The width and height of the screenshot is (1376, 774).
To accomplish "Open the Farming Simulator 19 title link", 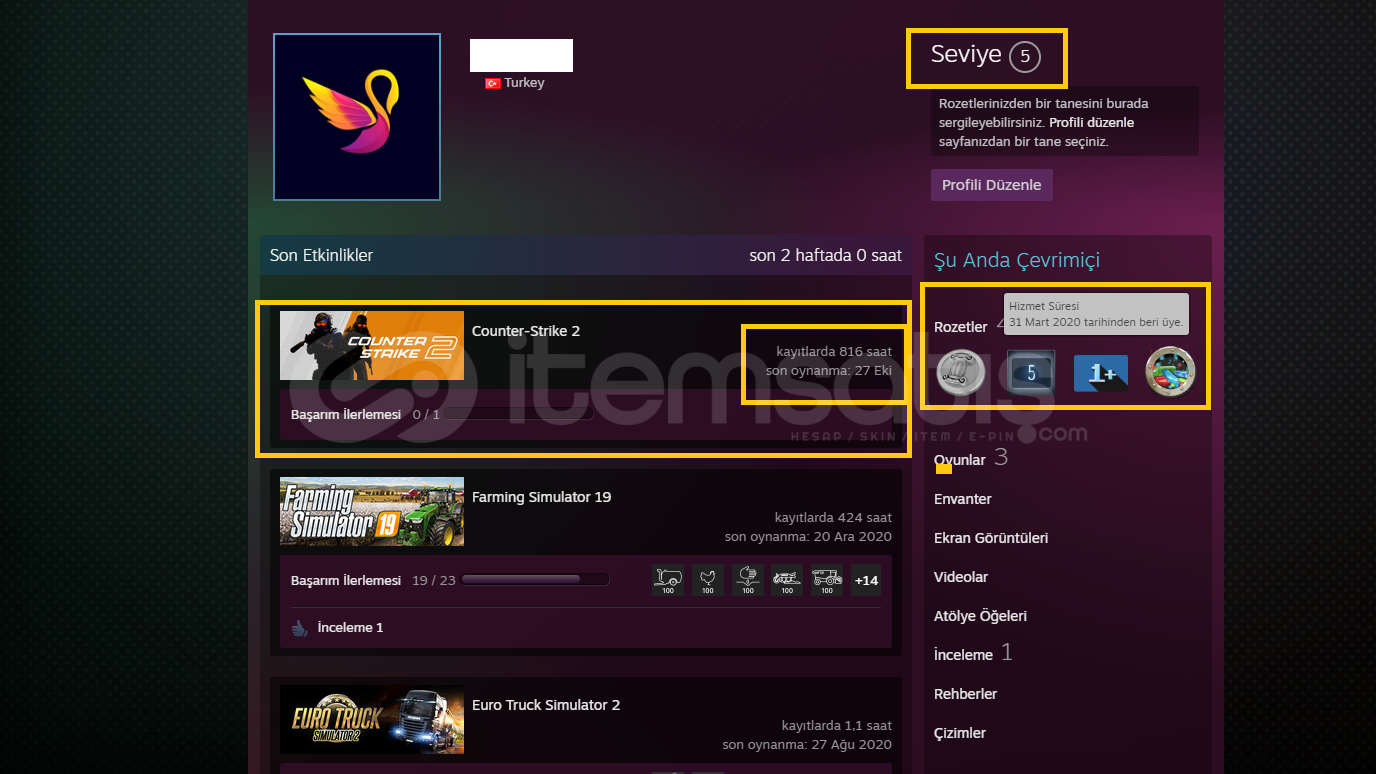I will pos(541,497).
